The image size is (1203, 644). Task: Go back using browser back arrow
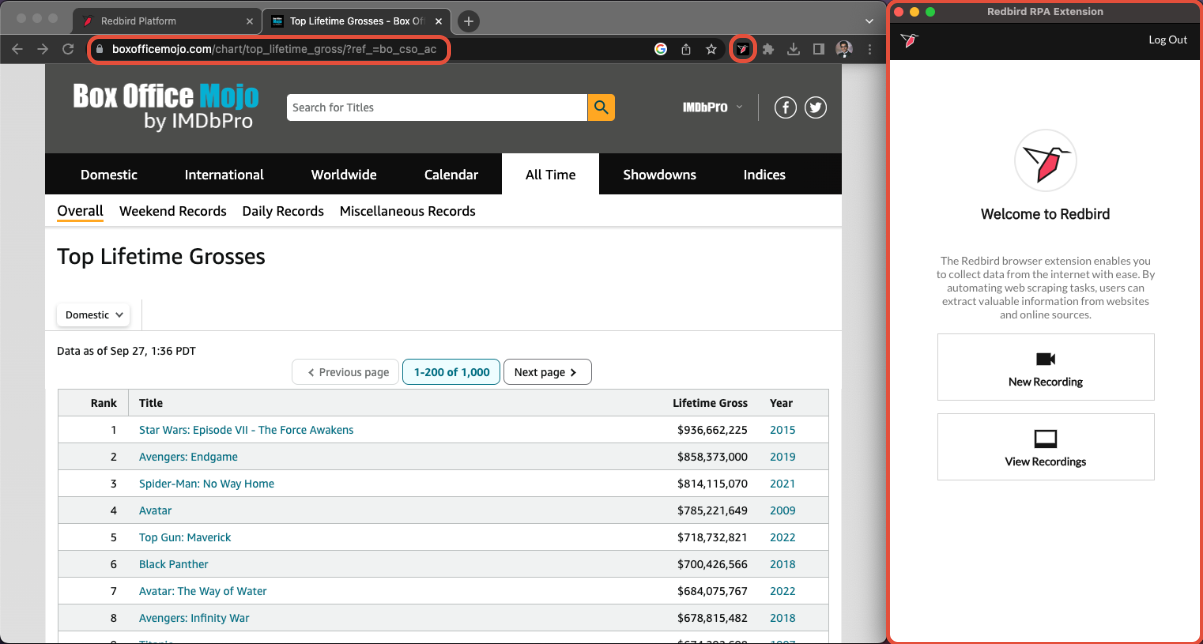coord(17,48)
